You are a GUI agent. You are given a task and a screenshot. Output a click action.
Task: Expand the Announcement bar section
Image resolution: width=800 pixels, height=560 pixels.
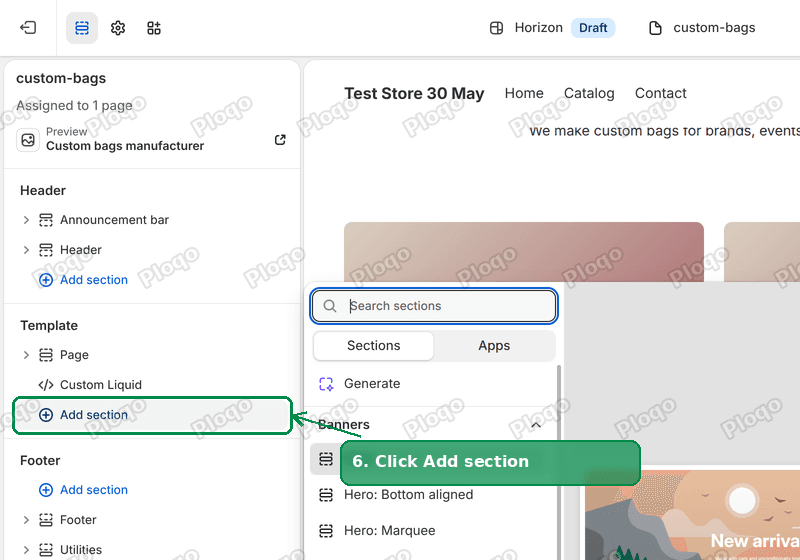tap(26, 220)
